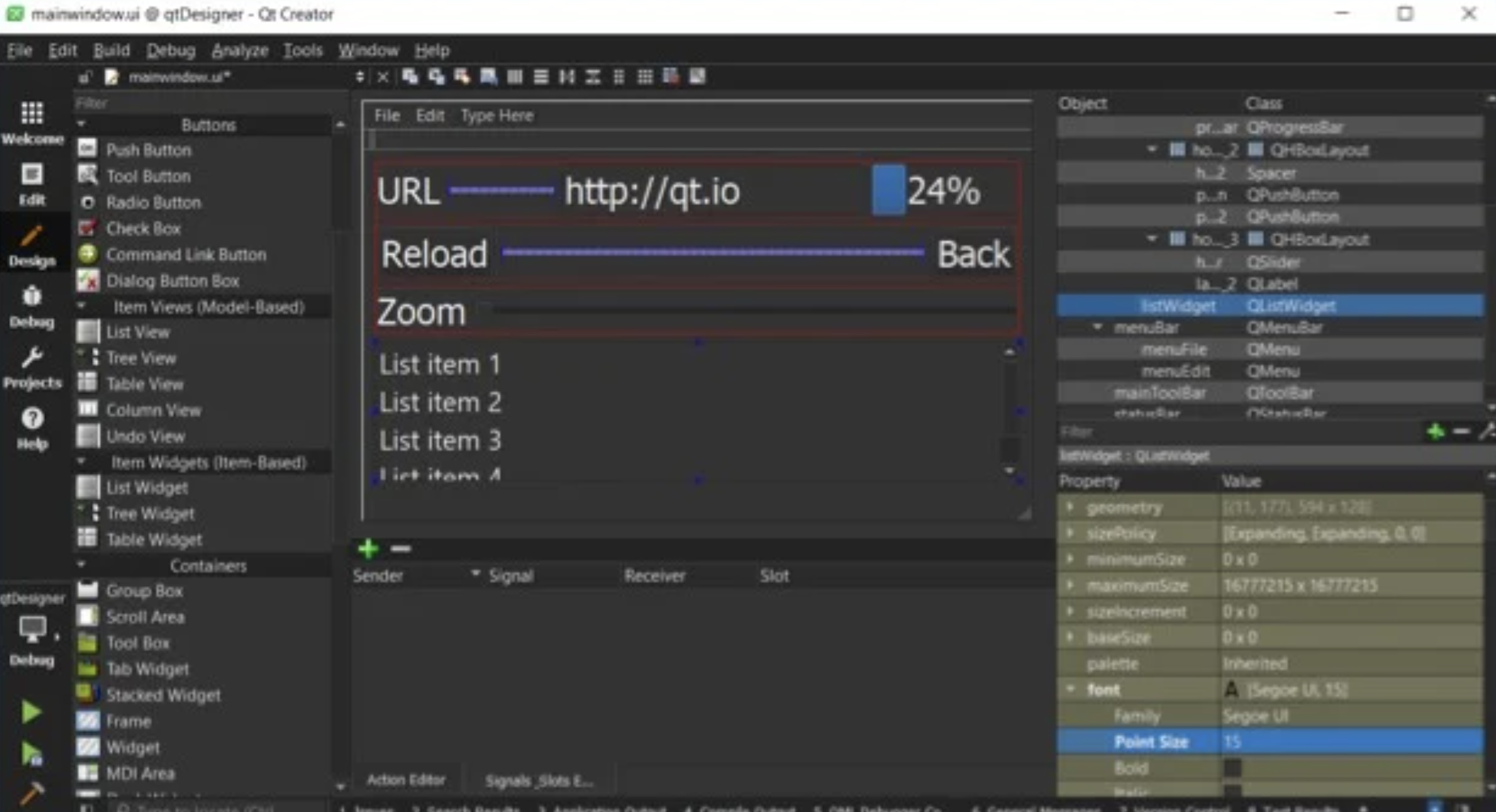Remove connection with the minus icon
The image size is (1496, 812).
pos(400,548)
